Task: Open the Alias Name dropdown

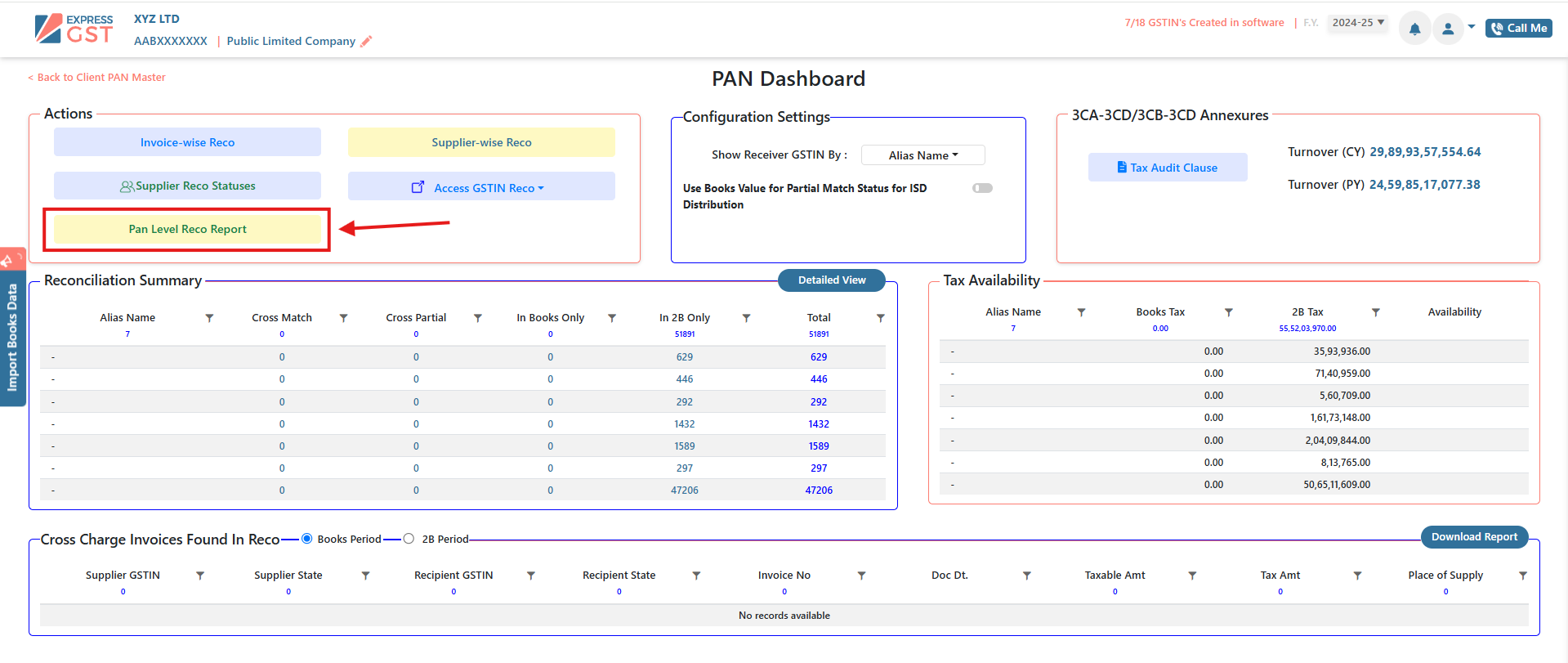Action: (x=922, y=155)
